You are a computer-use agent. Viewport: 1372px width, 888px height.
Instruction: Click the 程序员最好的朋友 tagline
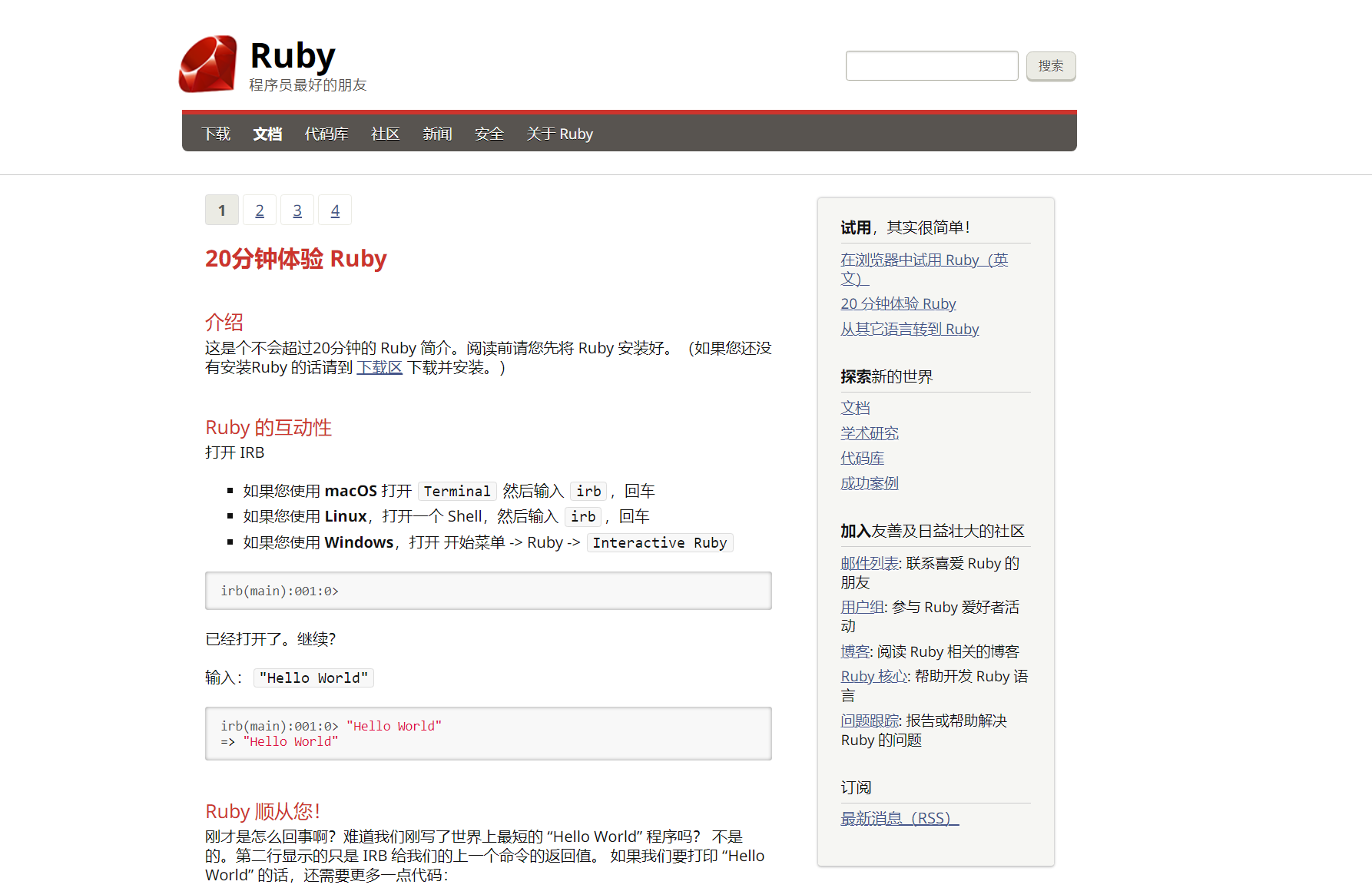pyautogui.click(x=308, y=85)
